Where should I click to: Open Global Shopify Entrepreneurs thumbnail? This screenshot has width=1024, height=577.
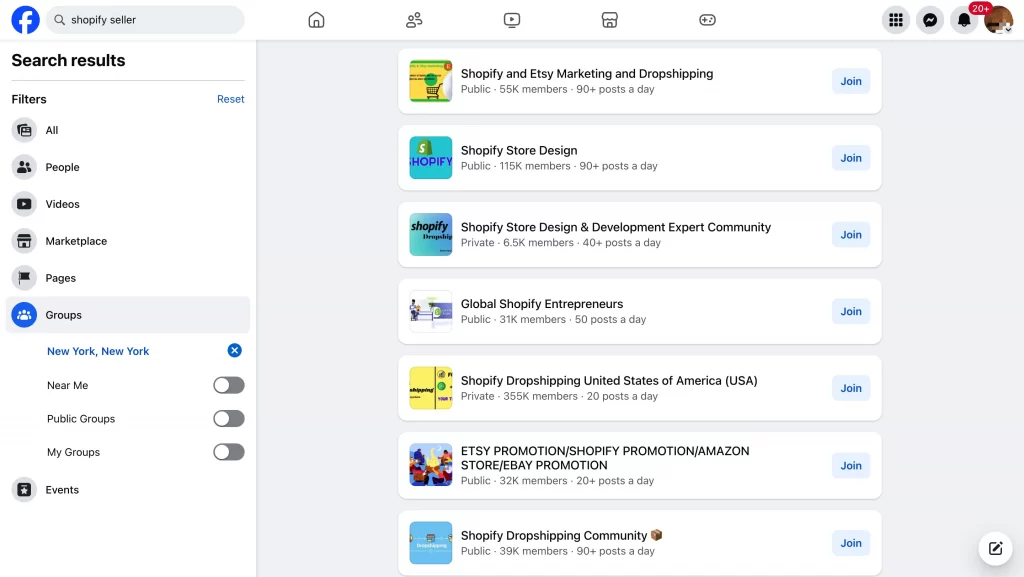(x=430, y=311)
